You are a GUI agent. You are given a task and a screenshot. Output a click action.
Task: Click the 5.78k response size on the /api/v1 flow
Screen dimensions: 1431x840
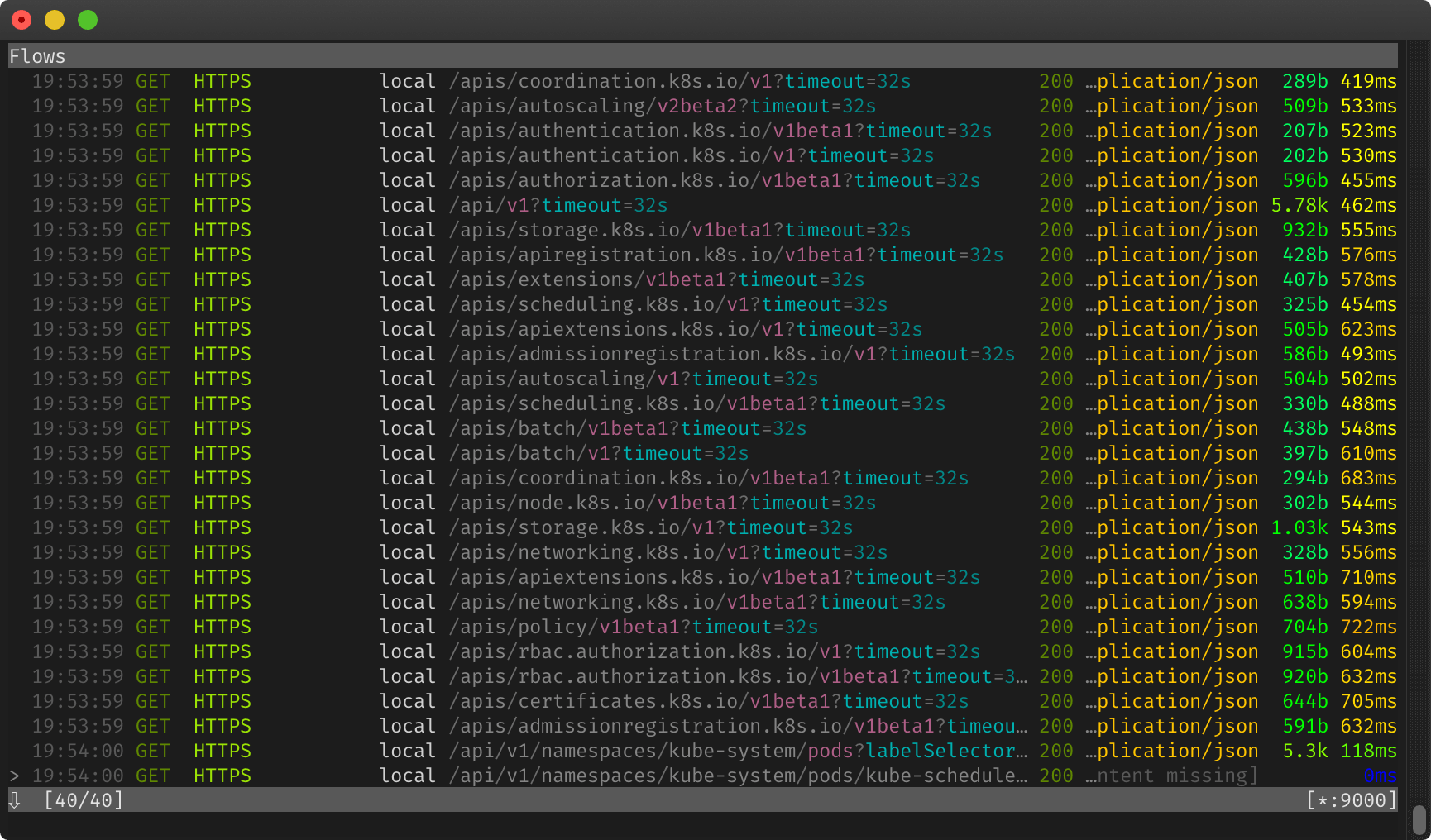tap(1299, 204)
